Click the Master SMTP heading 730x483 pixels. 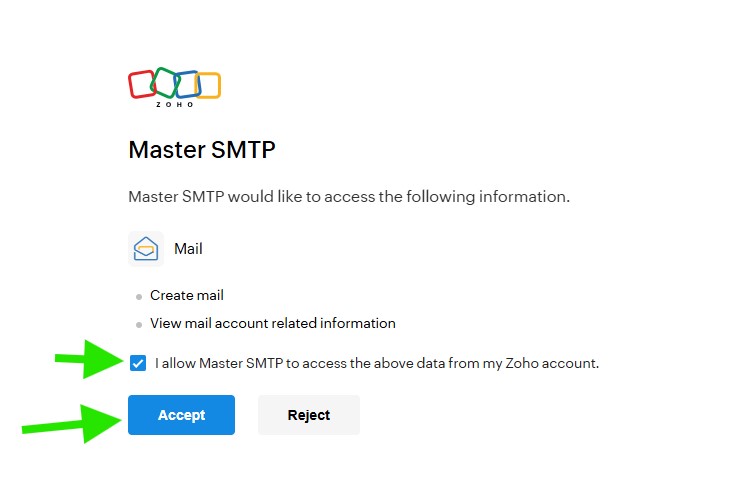pyautogui.click(x=201, y=150)
